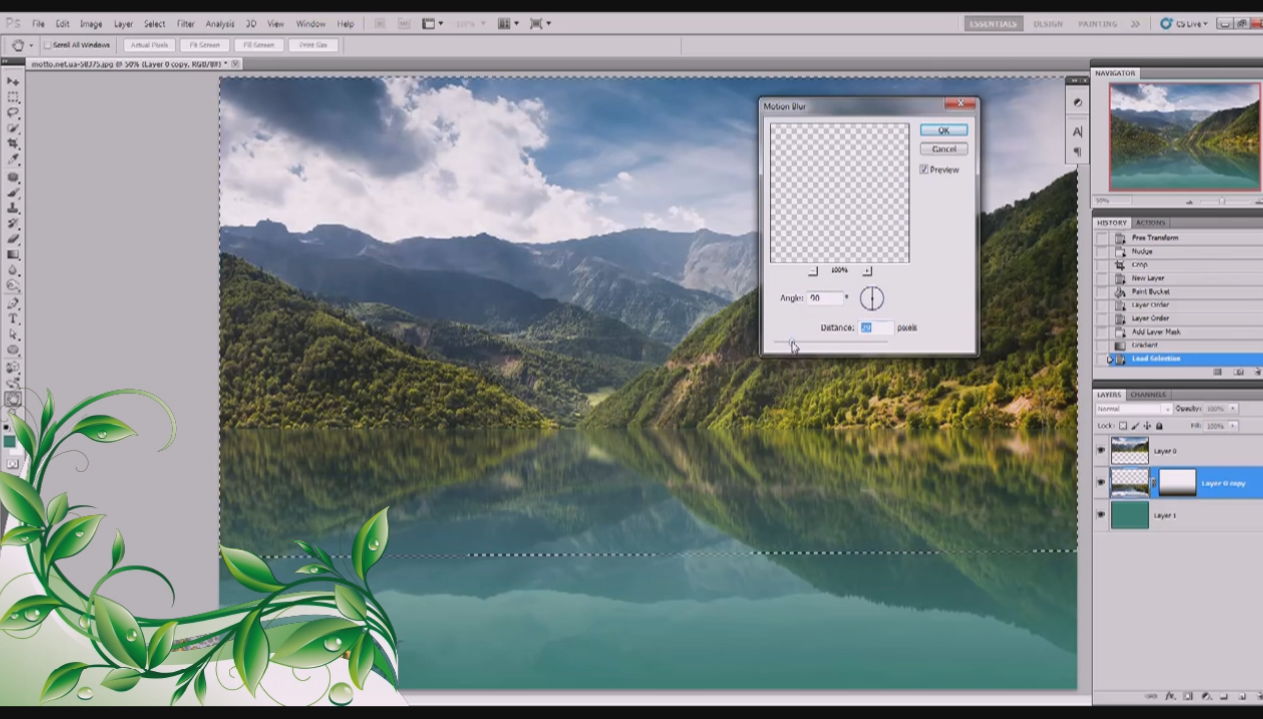Select the Move tool in the toolbar
Image resolution: width=1263 pixels, height=719 pixels.
coord(13,81)
